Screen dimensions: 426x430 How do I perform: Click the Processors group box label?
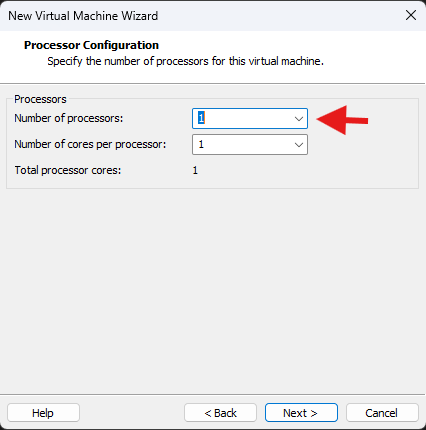click(40, 99)
